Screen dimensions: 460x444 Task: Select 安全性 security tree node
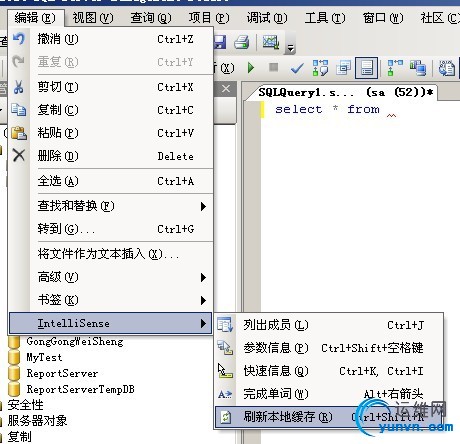click(x=25, y=405)
